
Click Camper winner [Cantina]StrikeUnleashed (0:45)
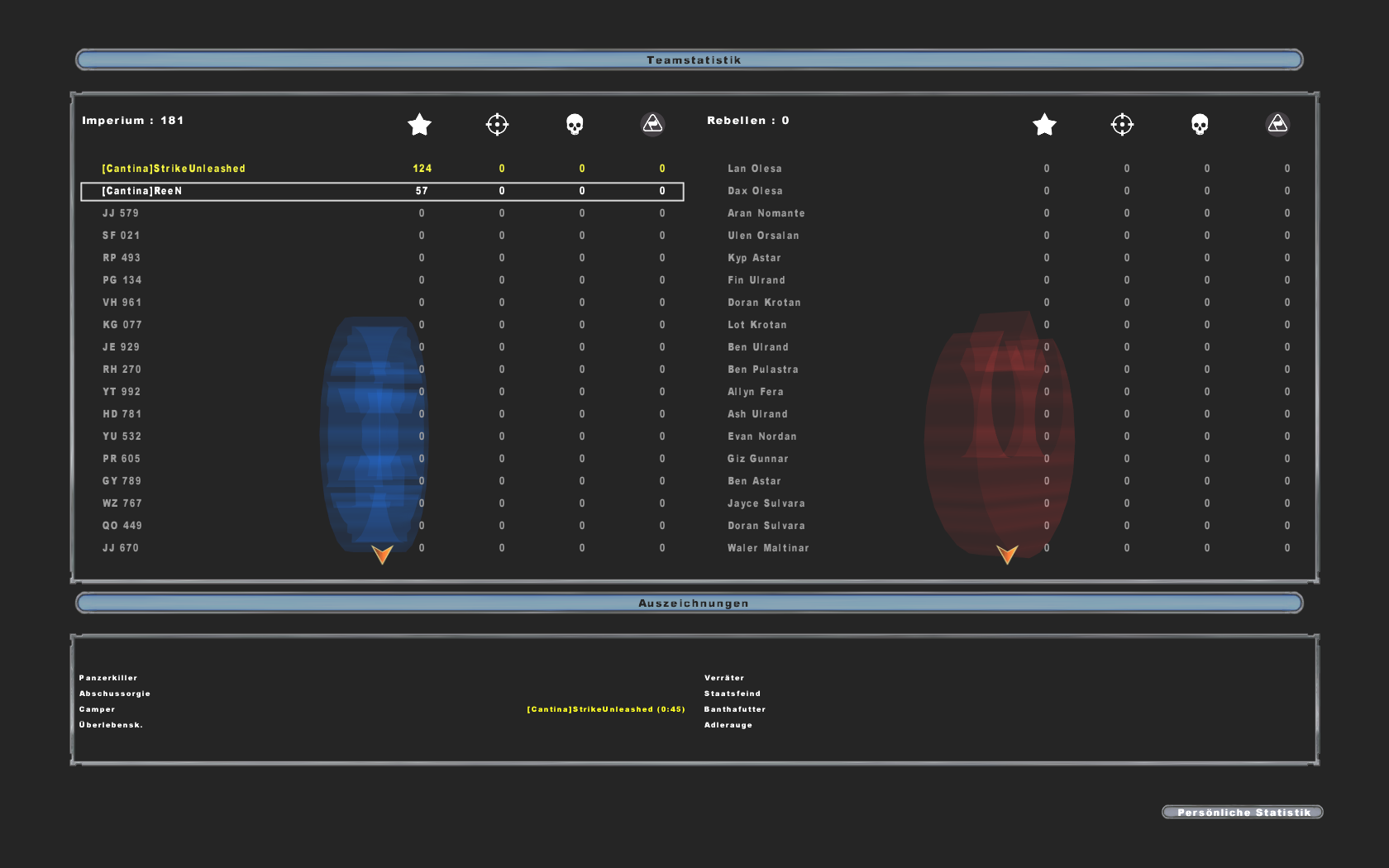pyautogui.click(x=606, y=709)
